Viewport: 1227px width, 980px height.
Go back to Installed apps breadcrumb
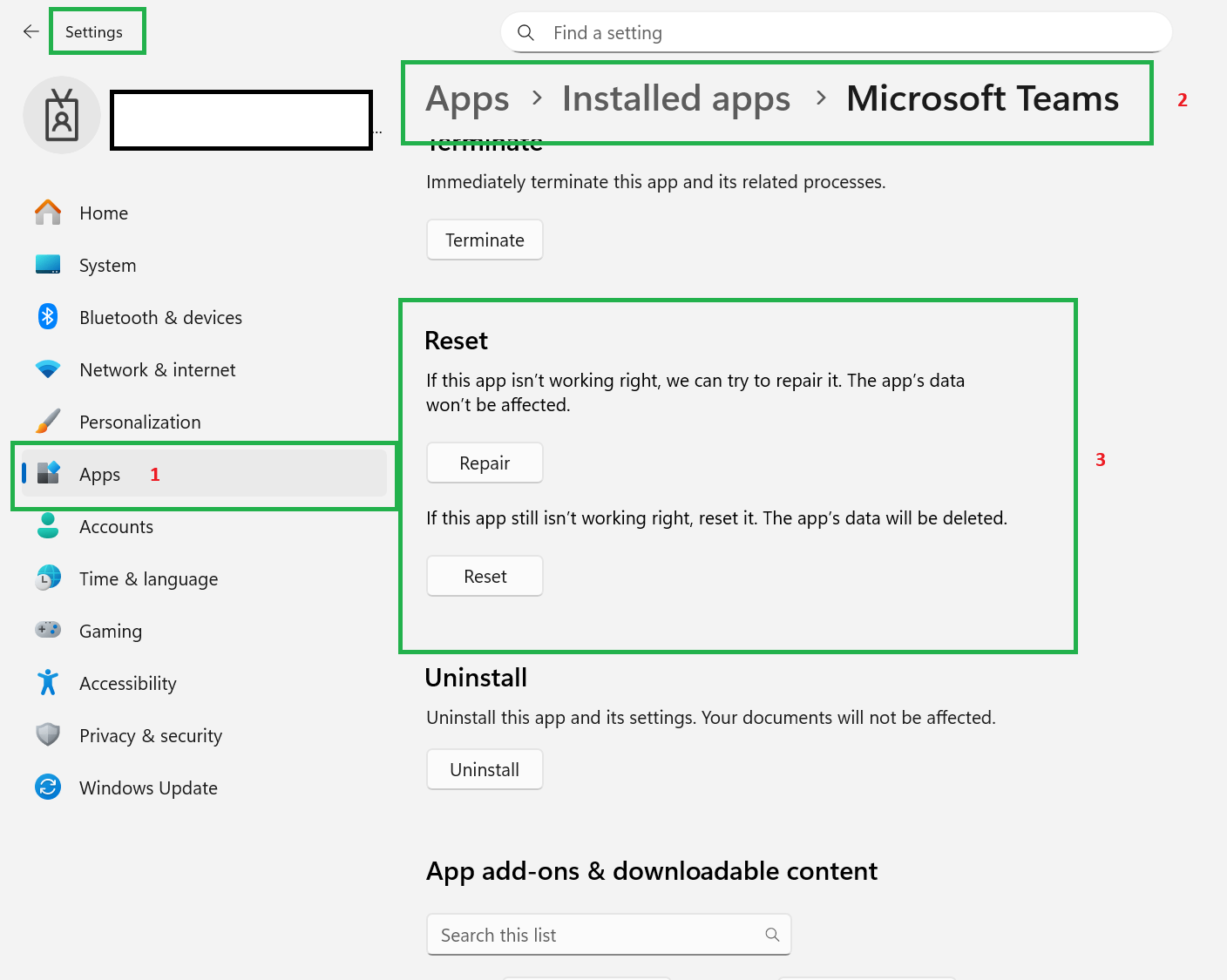click(676, 99)
